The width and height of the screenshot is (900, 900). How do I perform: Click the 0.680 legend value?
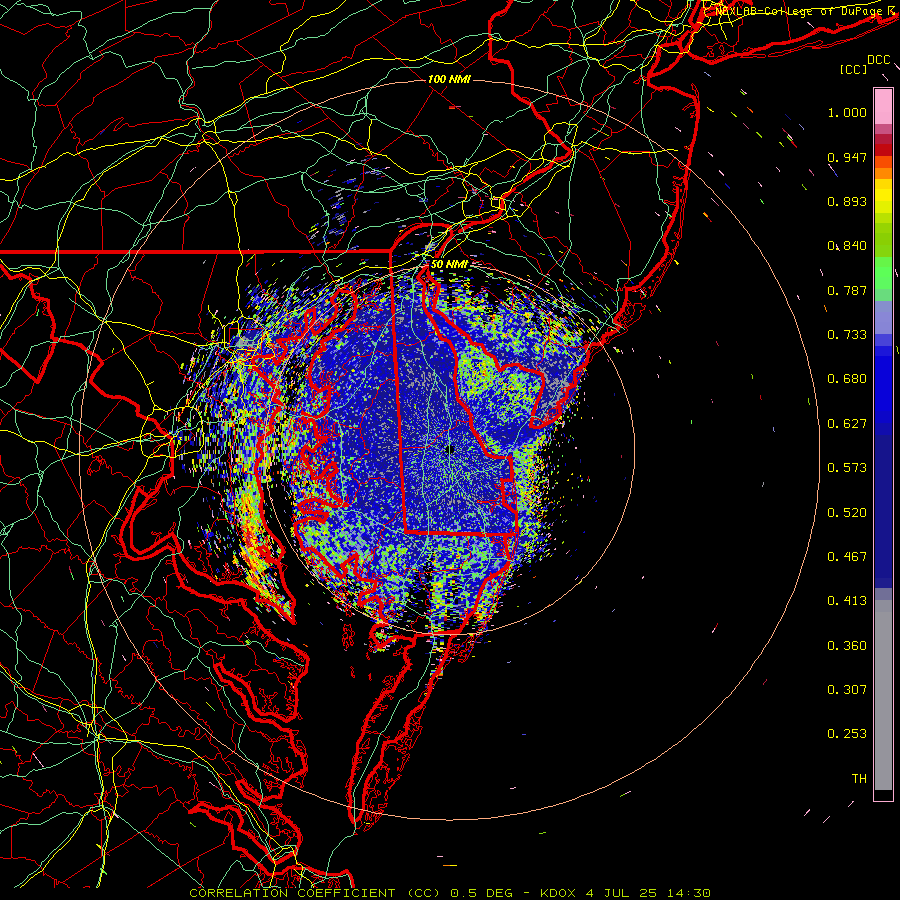pos(847,379)
